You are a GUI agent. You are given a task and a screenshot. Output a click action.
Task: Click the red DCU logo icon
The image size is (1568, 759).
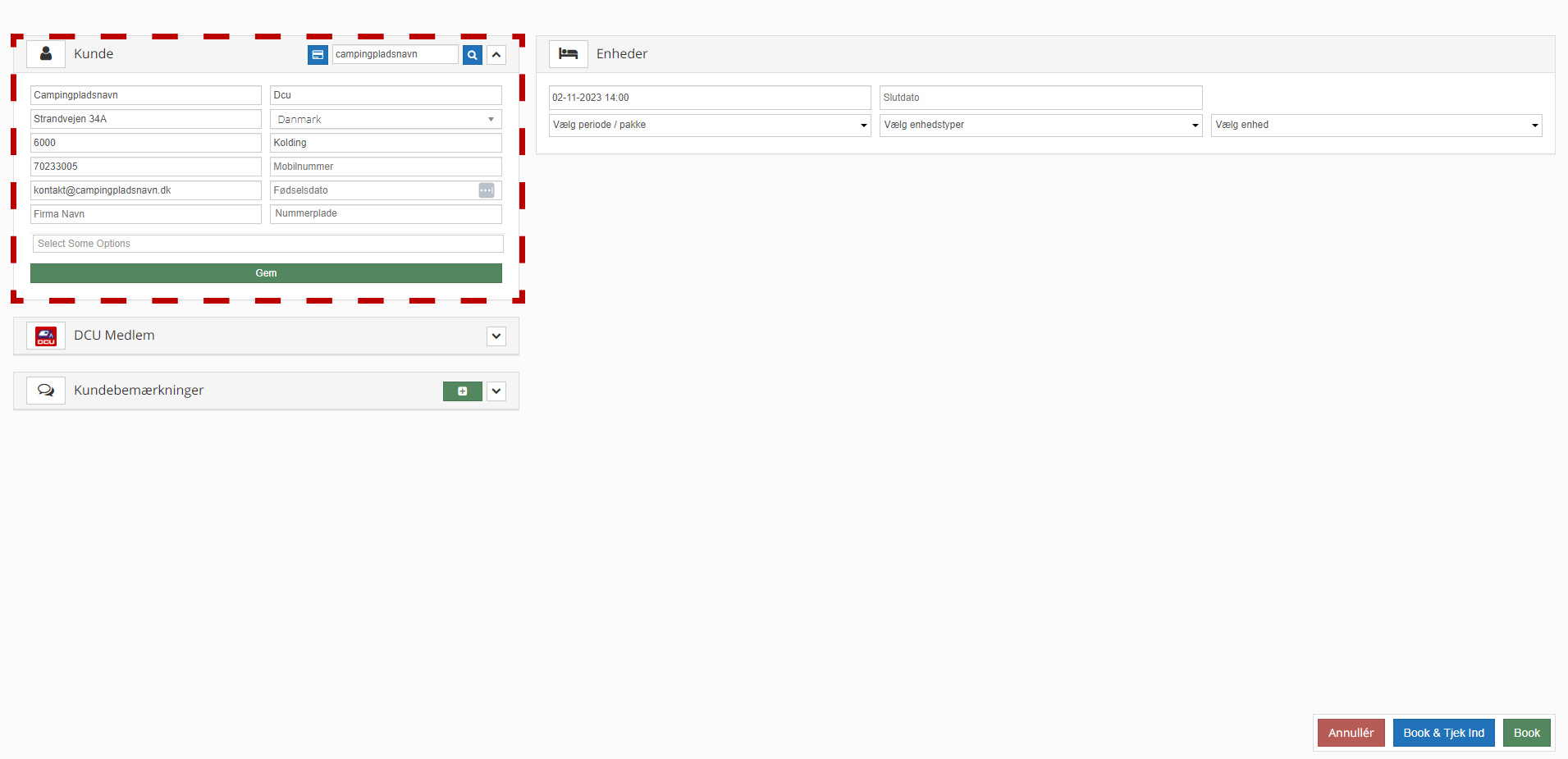point(46,336)
